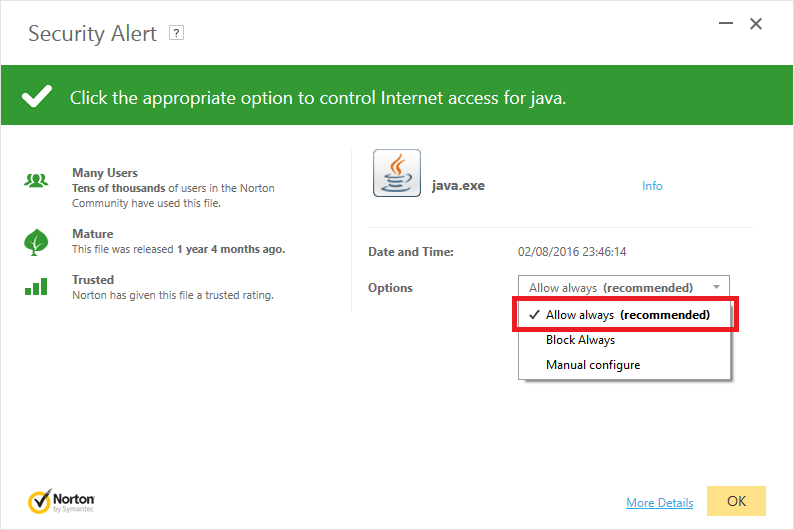This screenshot has width=794, height=530.
Task: Open the Info link for java.exe
Action: 652,186
